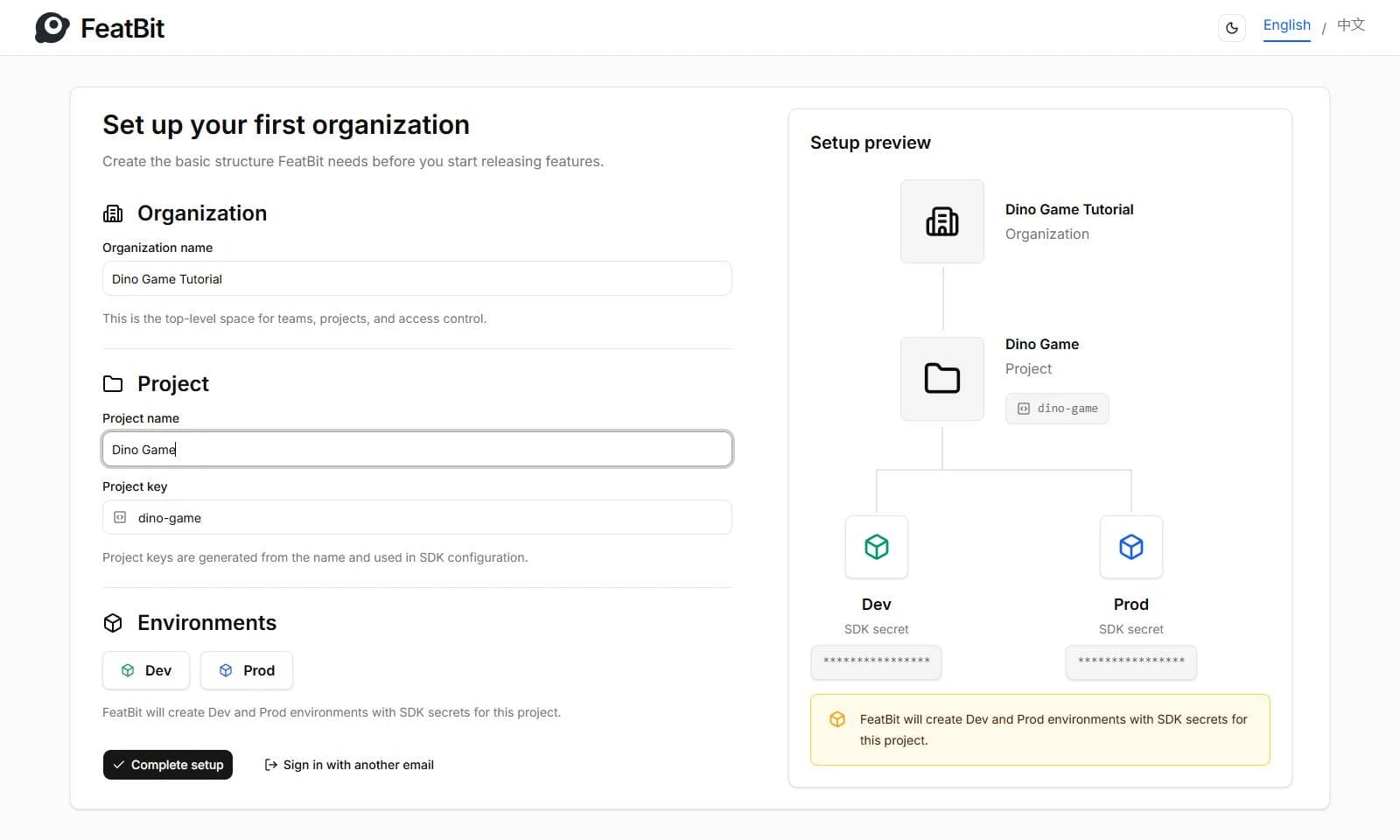Click the Project heading folder icon
The image size is (1400, 840).
pyautogui.click(x=113, y=384)
